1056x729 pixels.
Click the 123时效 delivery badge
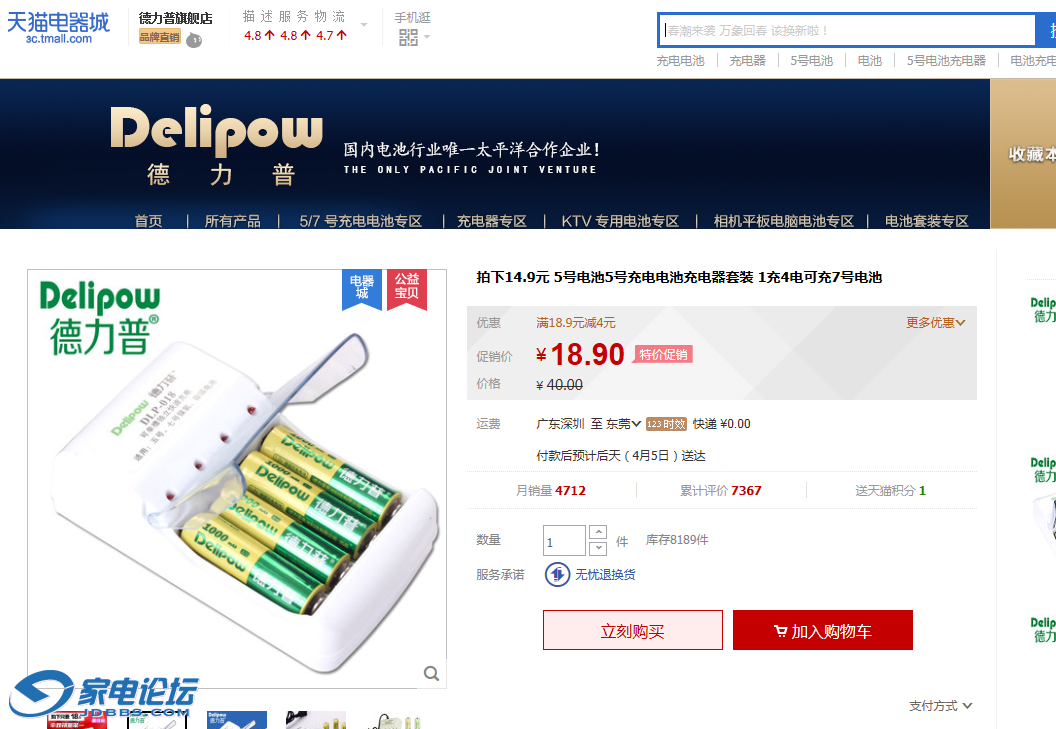pyautogui.click(x=666, y=424)
